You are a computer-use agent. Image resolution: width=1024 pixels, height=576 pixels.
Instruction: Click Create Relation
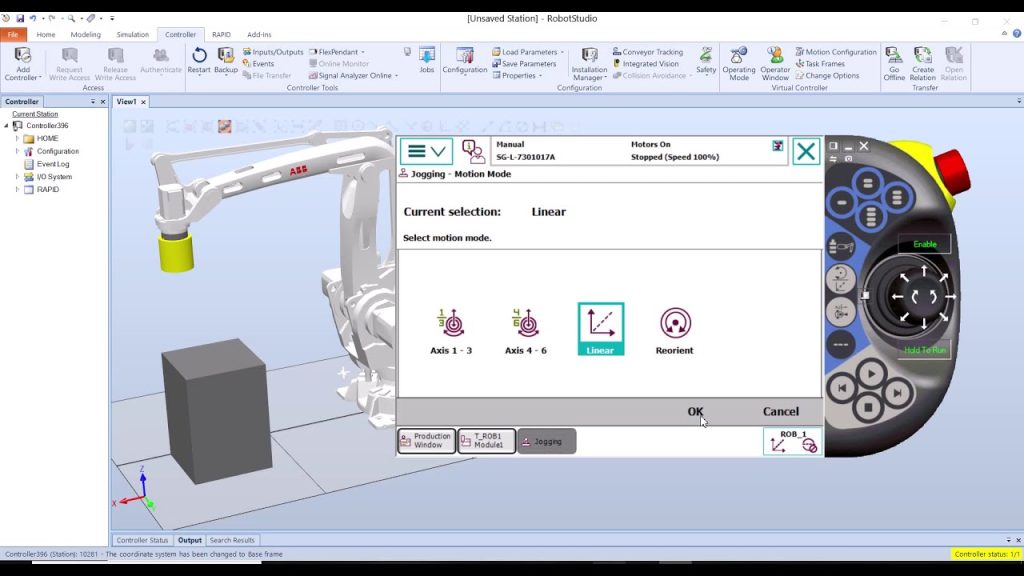[923, 64]
